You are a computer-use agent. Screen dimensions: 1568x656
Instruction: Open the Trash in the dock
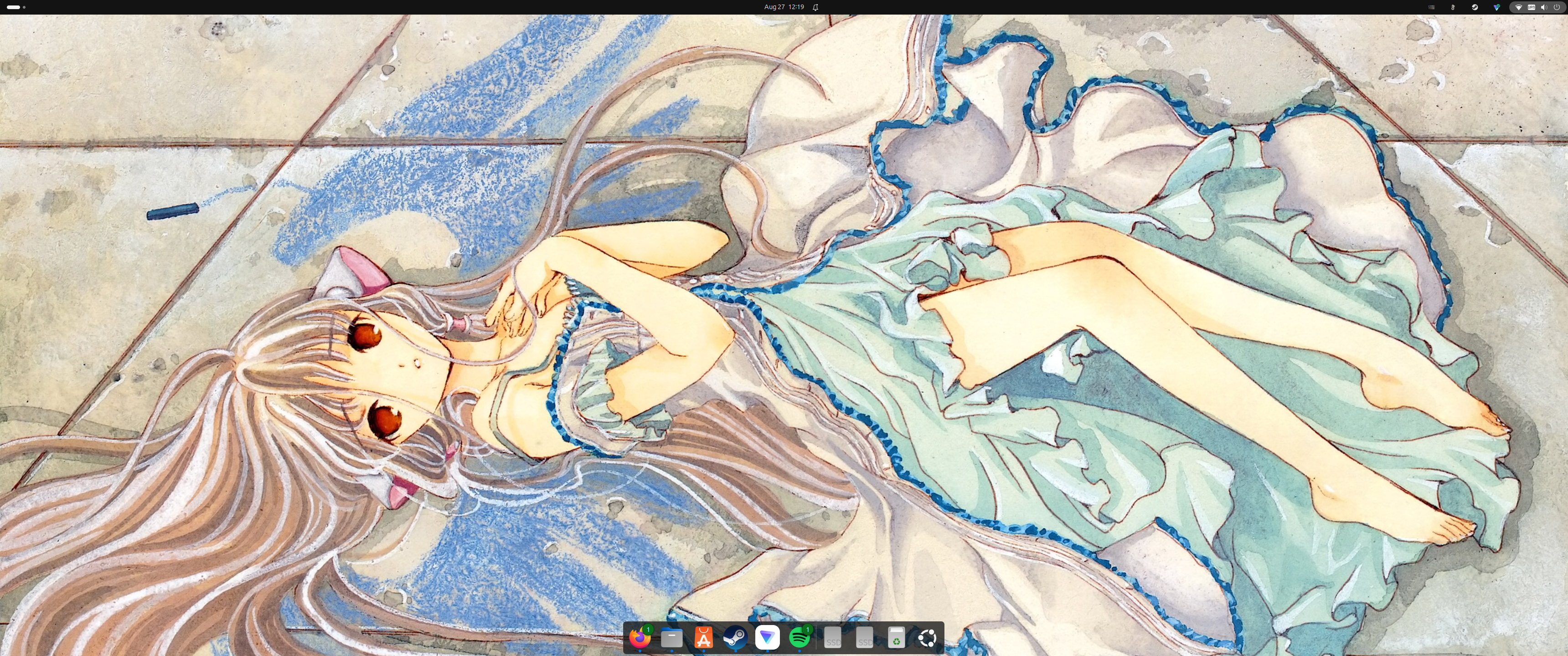[896, 637]
